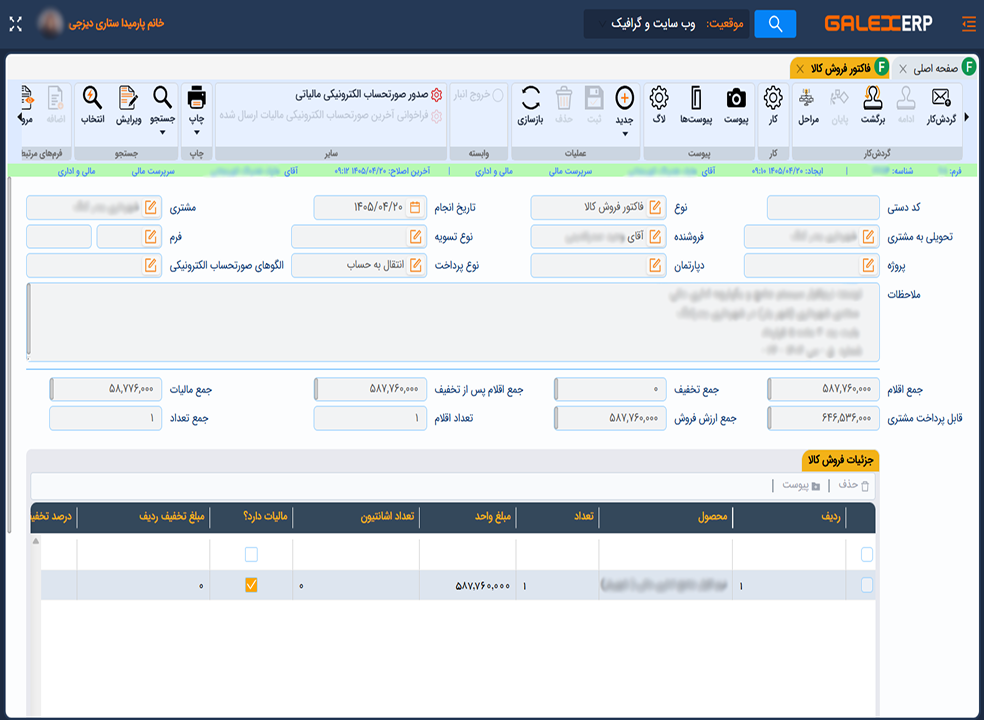Toggle مالیات دارد checkbox in empty filter row
The width and height of the screenshot is (984, 720).
[251, 554]
